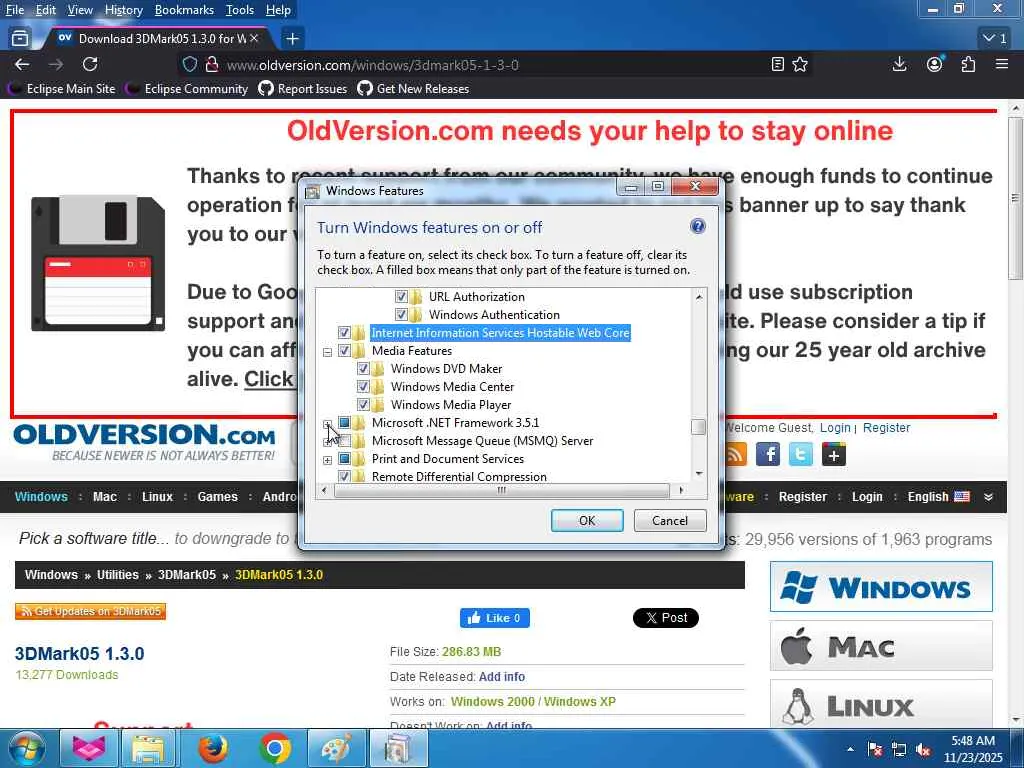Open the English language selector

click(x=938, y=497)
